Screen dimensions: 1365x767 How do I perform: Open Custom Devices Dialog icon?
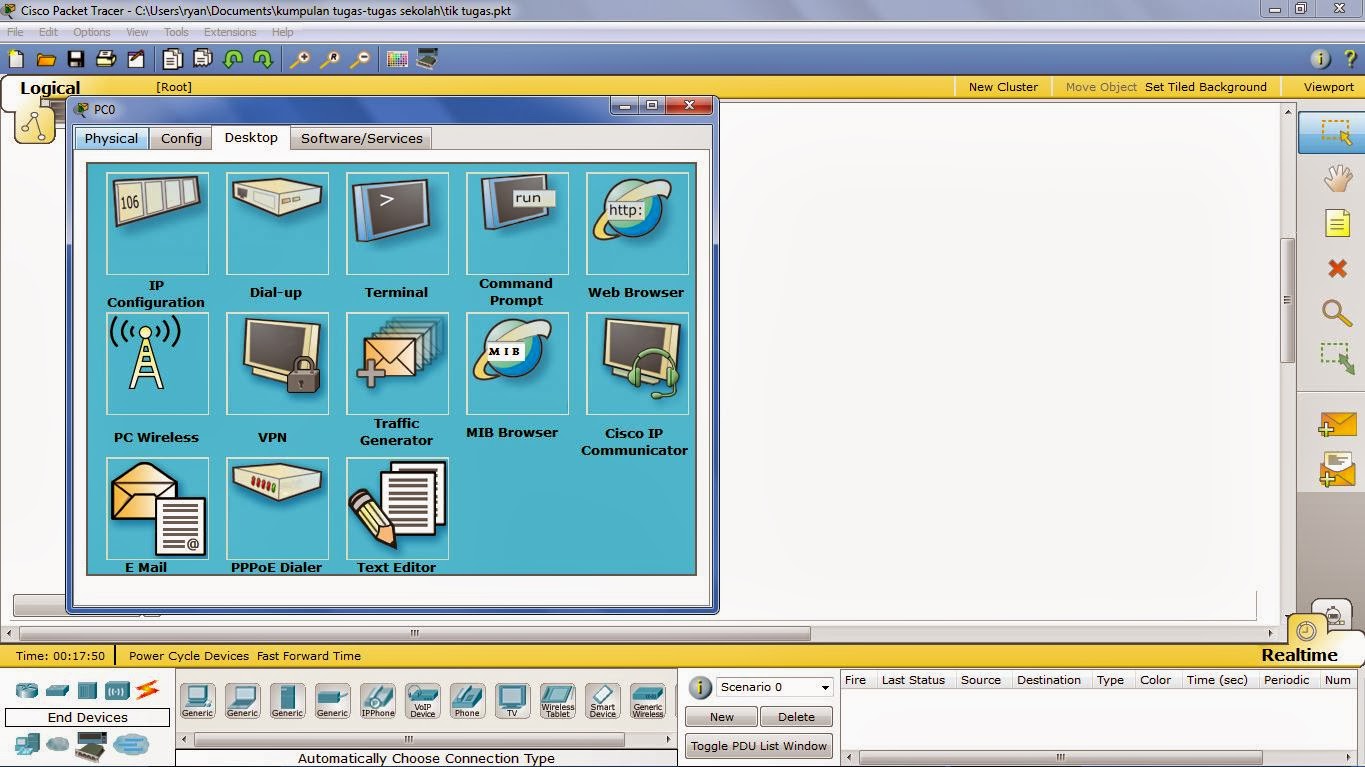[x=427, y=59]
